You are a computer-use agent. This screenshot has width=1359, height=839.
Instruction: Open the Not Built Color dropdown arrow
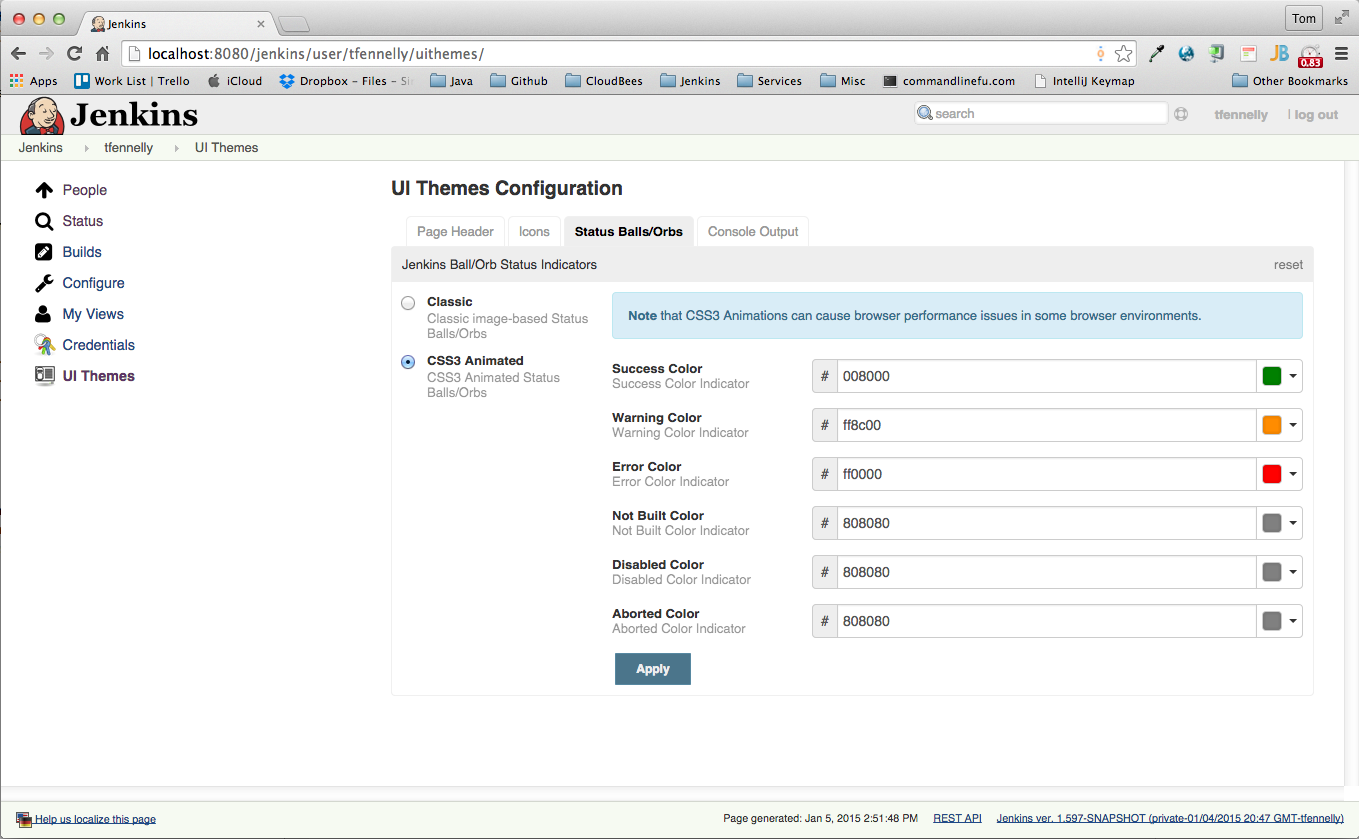[x=1293, y=523]
